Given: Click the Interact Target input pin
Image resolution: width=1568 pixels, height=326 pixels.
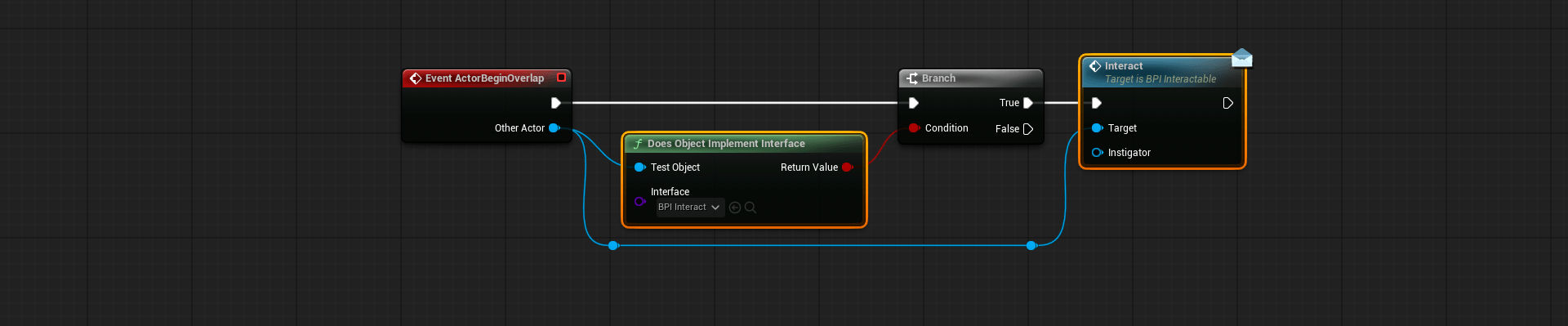Looking at the screenshot, I should [x=1097, y=128].
